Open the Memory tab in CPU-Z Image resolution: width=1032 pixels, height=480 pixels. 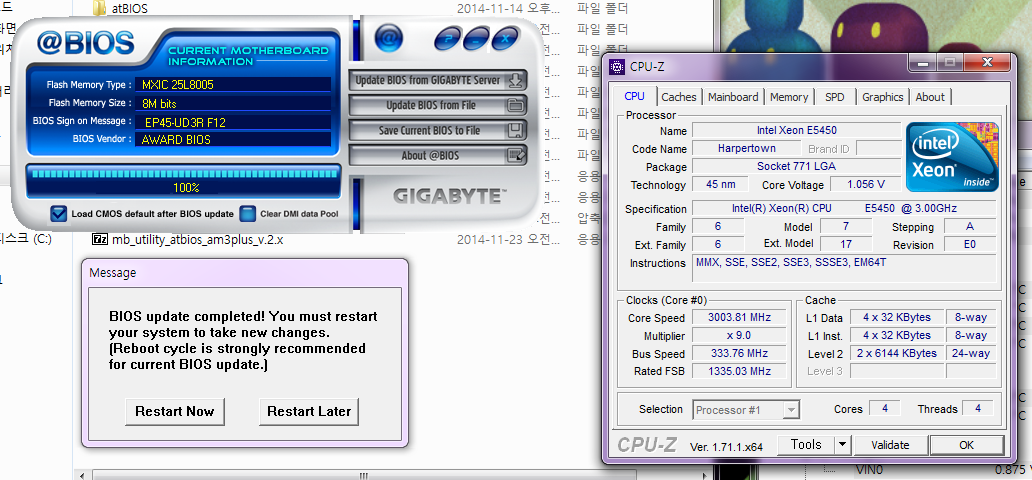pyautogui.click(x=788, y=97)
